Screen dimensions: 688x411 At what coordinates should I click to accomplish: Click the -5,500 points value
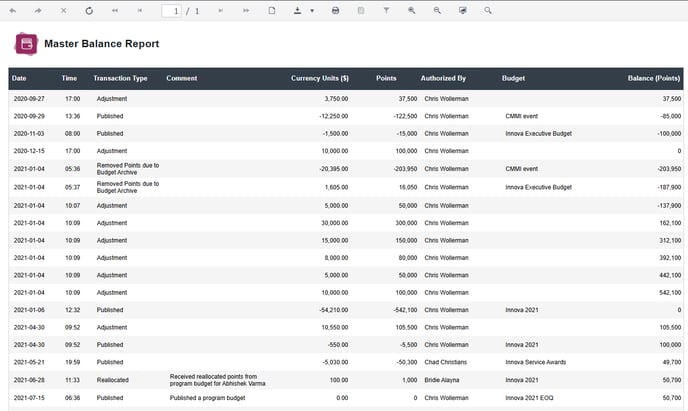pos(408,345)
